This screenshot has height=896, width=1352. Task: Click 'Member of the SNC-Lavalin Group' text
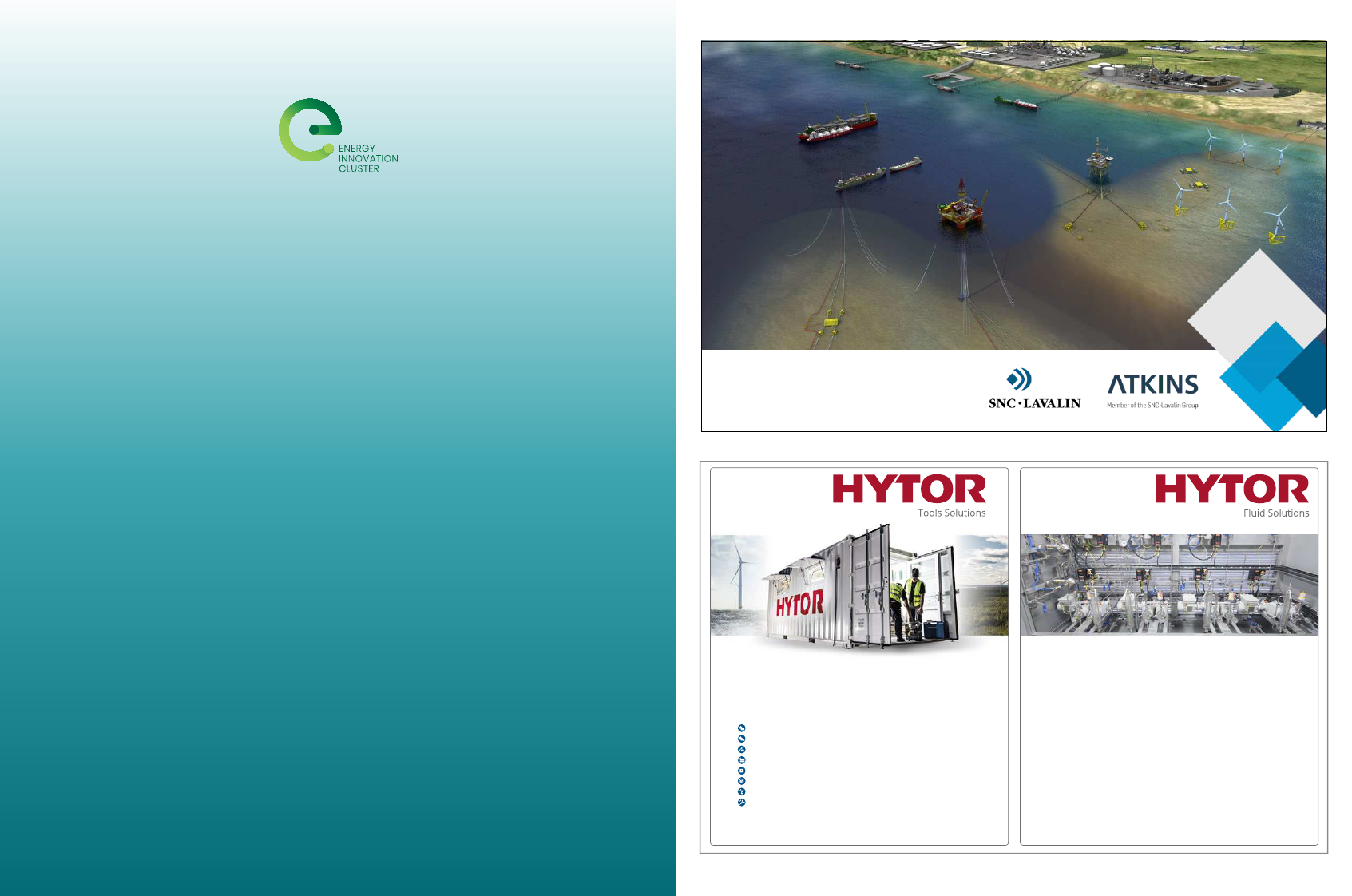point(1152,406)
